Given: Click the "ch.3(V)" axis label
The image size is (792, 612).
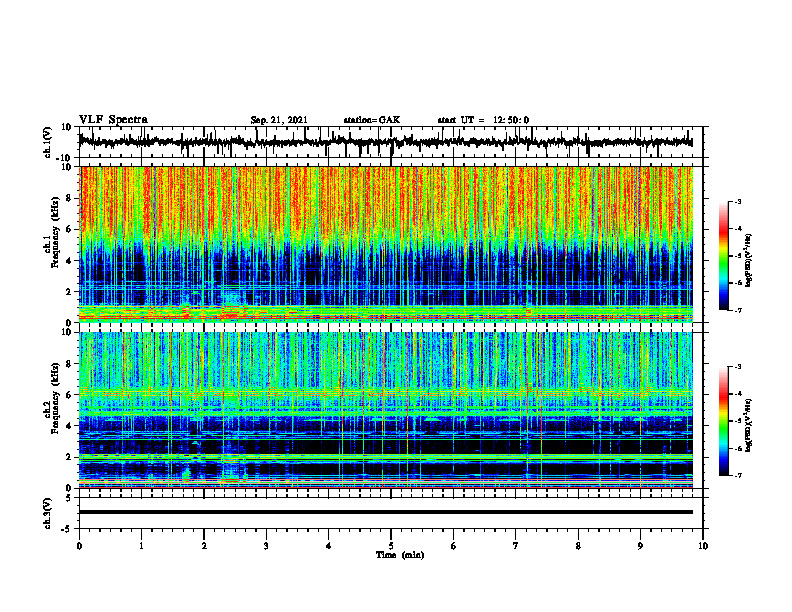Looking at the screenshot, I should click(x=48, y=513).
